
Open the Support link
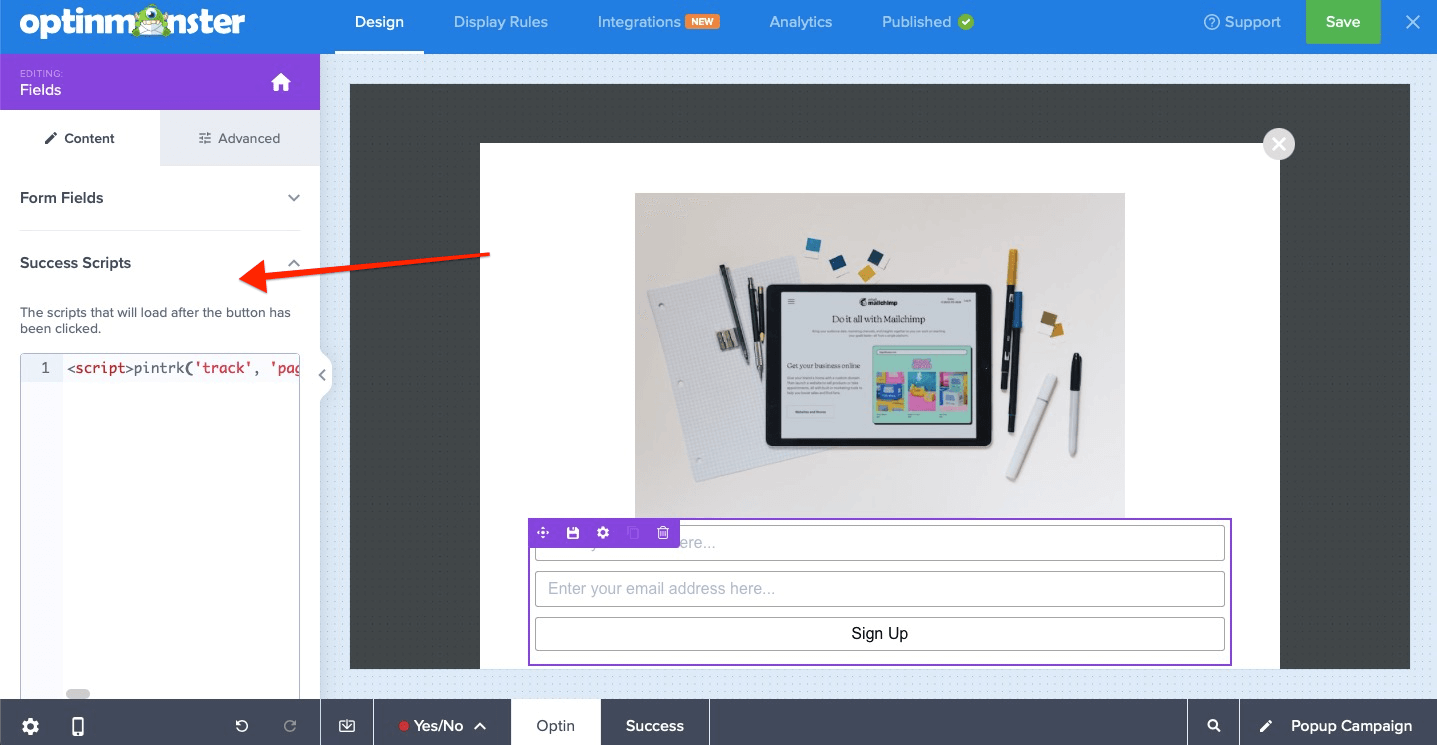[x=1242, y=22]
